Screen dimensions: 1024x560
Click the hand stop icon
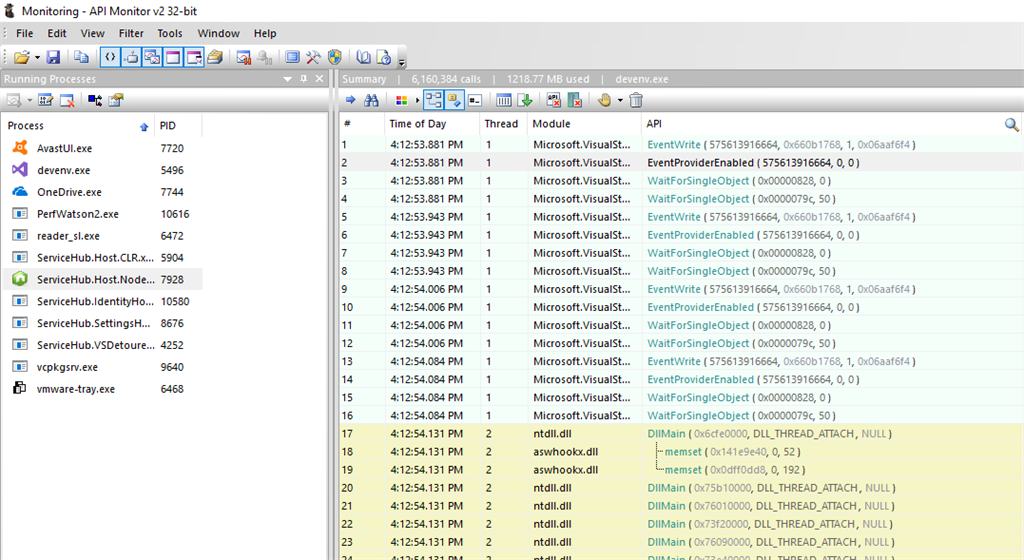point(604,101)
